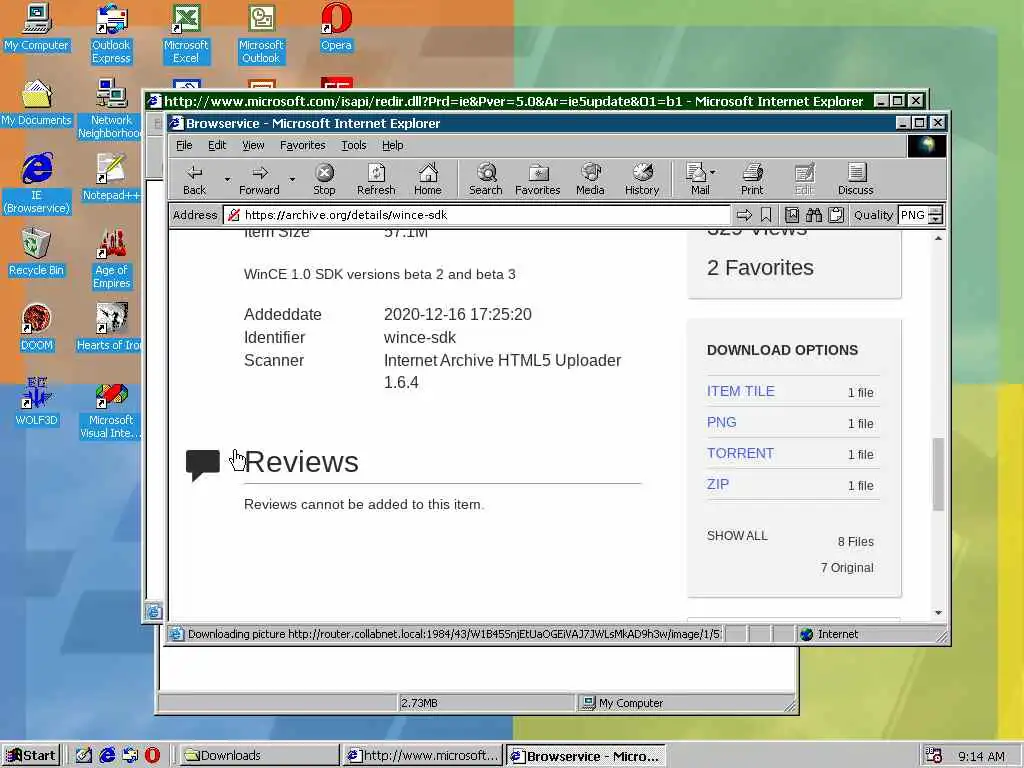The image size is (1024, 768).
Task: Launch Opera from the quick launch bar
Action: coord(152,756)
